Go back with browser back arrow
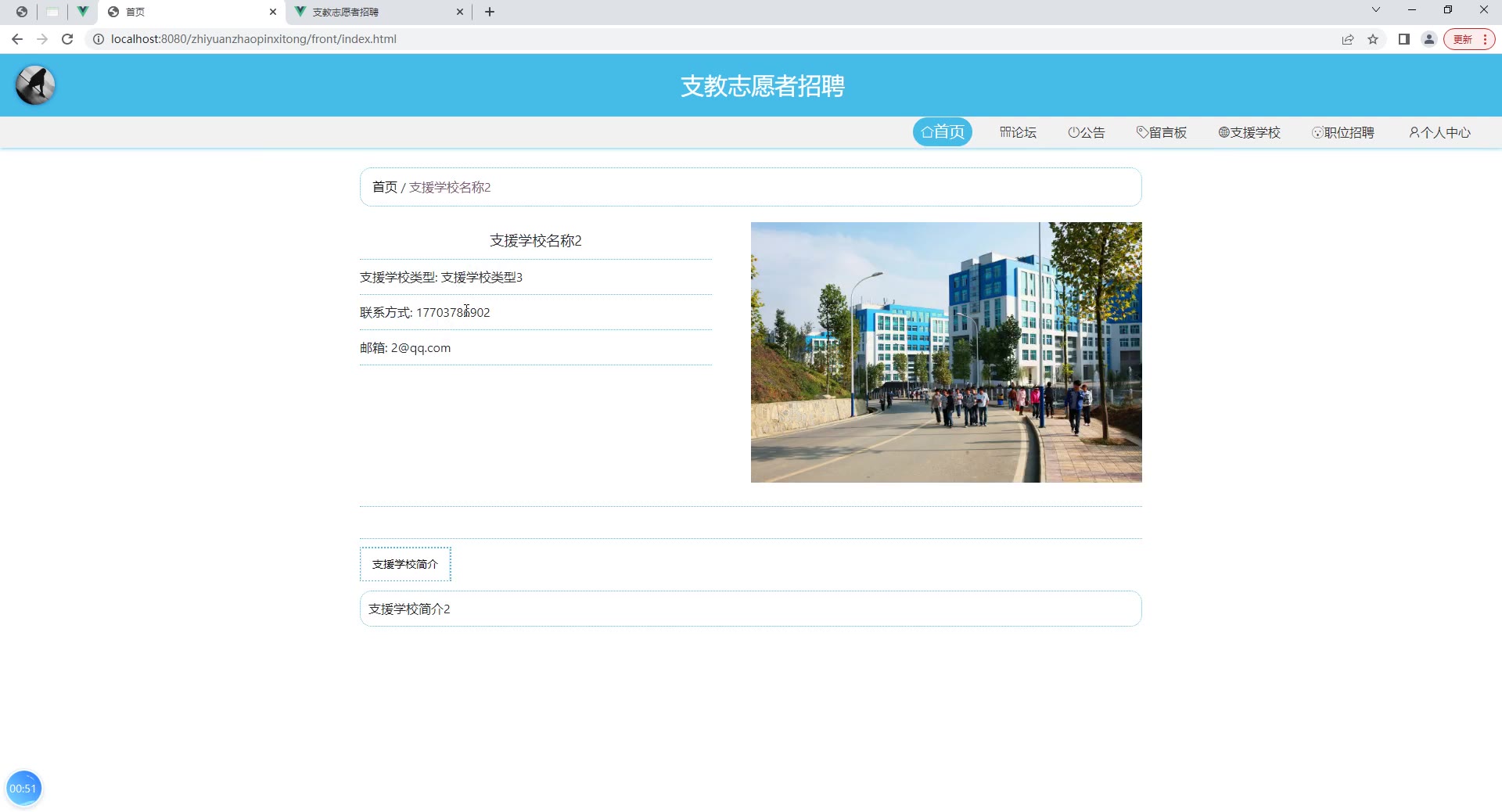This screenshot has width=1502, height=812. (x=17, y=39)
